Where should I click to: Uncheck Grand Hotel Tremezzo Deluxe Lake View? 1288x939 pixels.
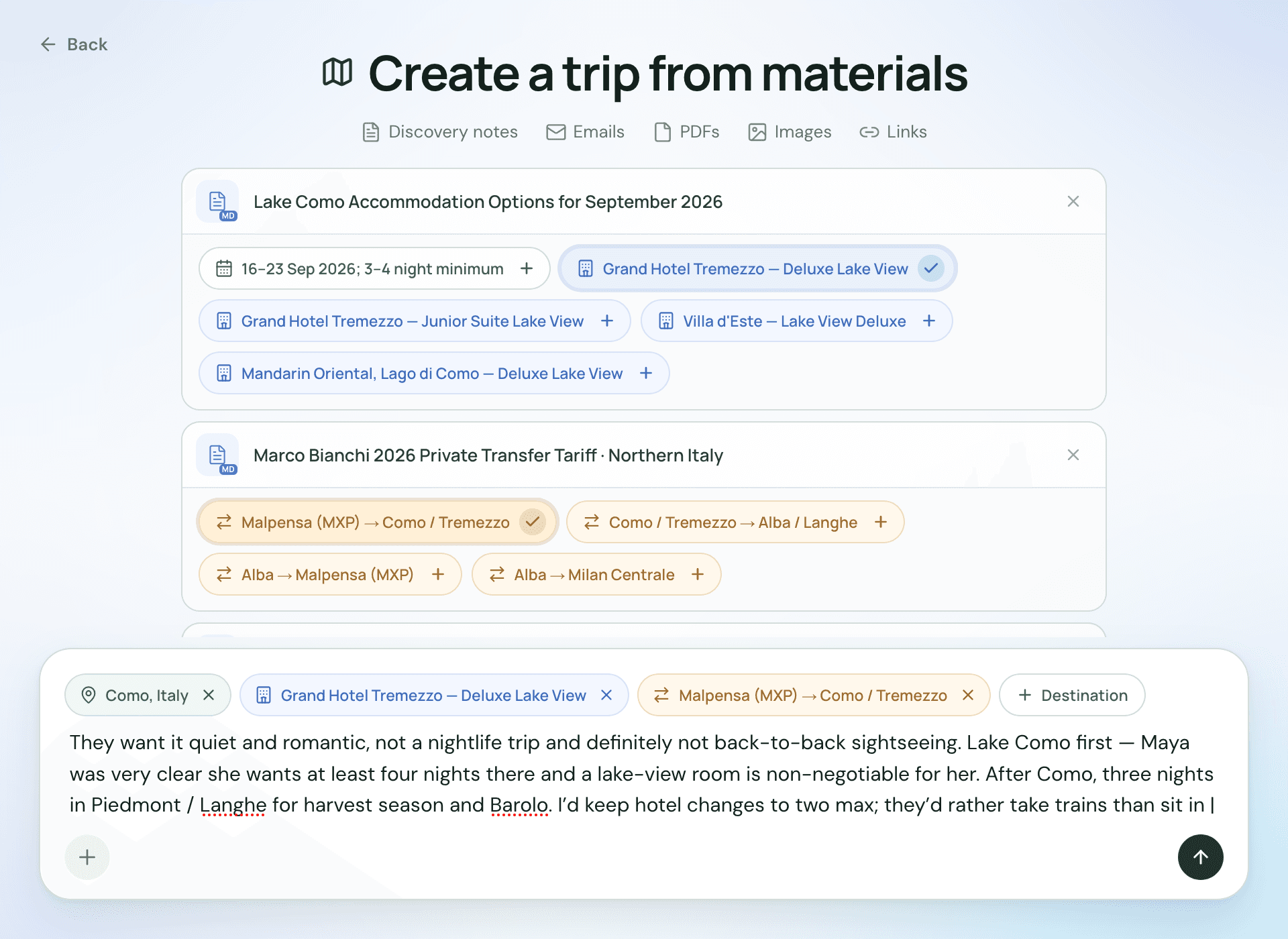931,268
